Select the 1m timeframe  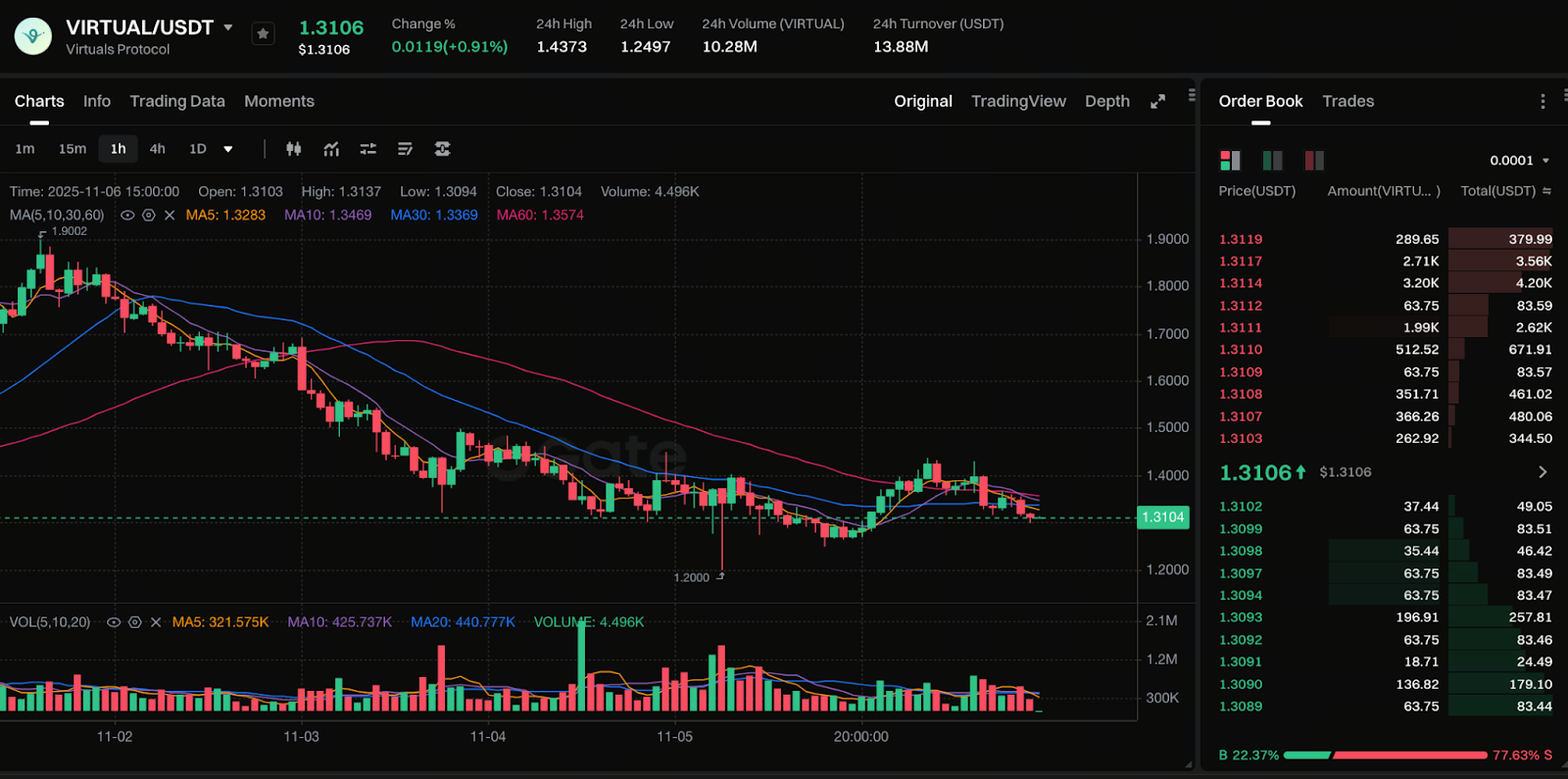25,149
